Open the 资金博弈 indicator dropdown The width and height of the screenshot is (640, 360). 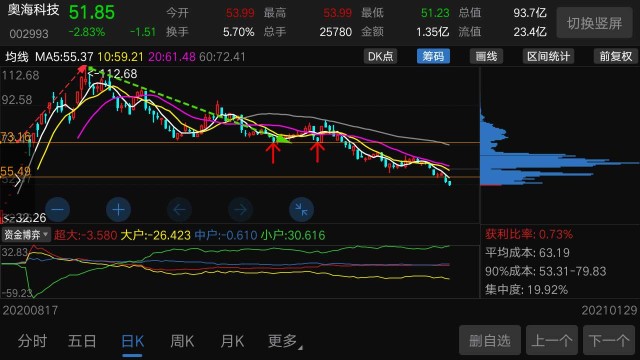[26, 235]
